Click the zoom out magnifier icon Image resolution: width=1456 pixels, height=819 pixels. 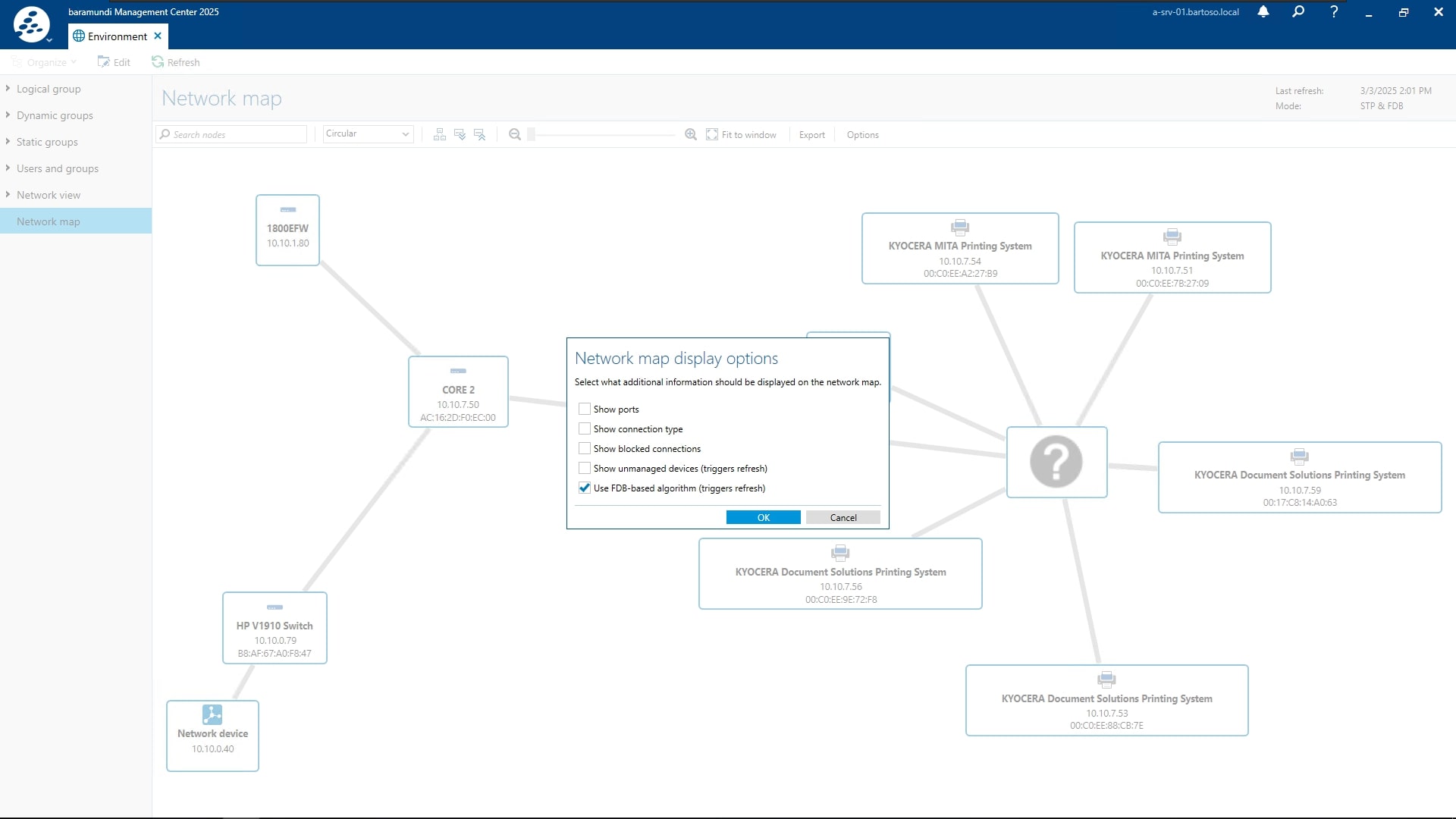click(515, 134)
